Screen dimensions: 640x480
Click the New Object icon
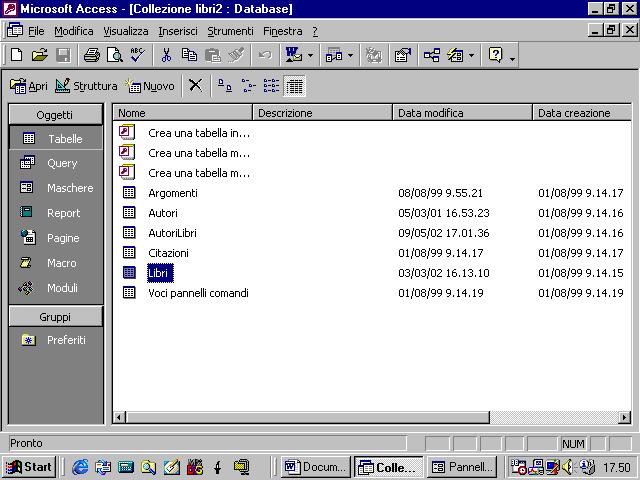click(x=455, y=55)
